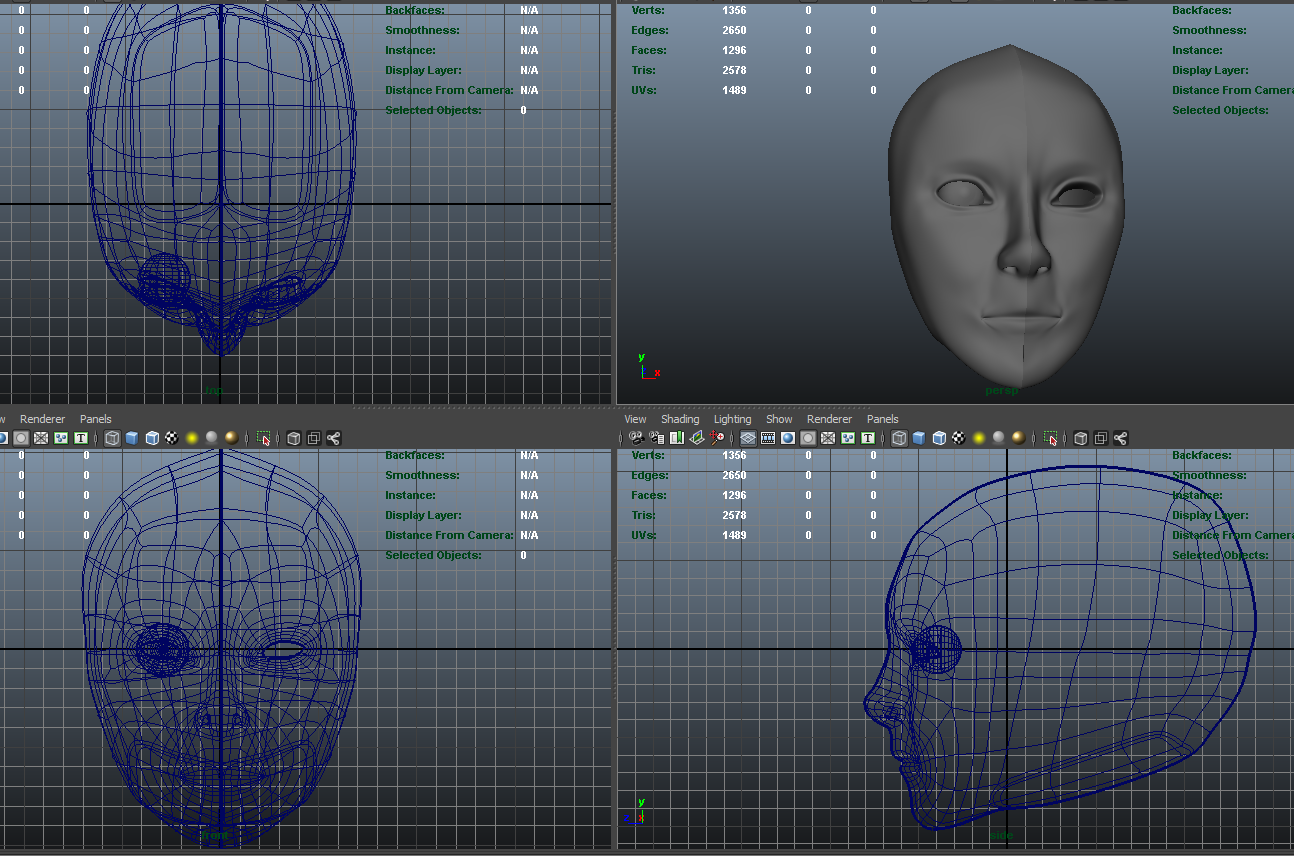Click the safe title 'T' icon in side panel
1294x856 pixels.
(868, 438)
